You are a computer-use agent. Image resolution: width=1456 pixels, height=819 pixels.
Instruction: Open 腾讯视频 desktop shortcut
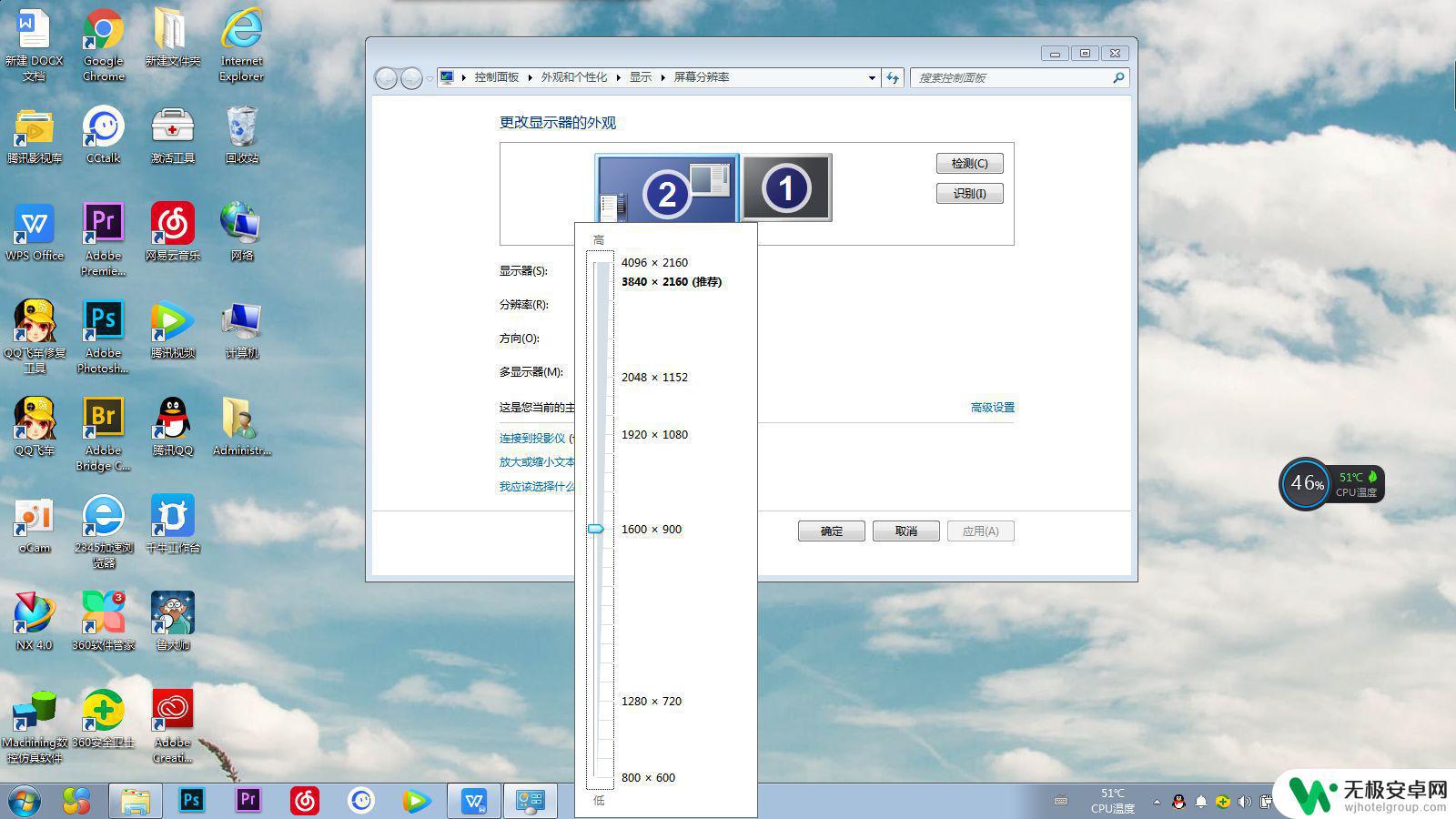(172, 330)
